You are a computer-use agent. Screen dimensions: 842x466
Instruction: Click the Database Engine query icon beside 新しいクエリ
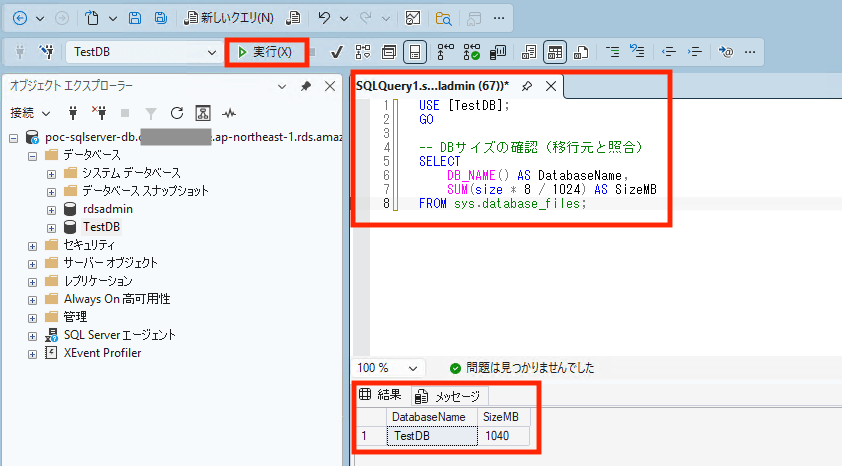pos(293,18)
